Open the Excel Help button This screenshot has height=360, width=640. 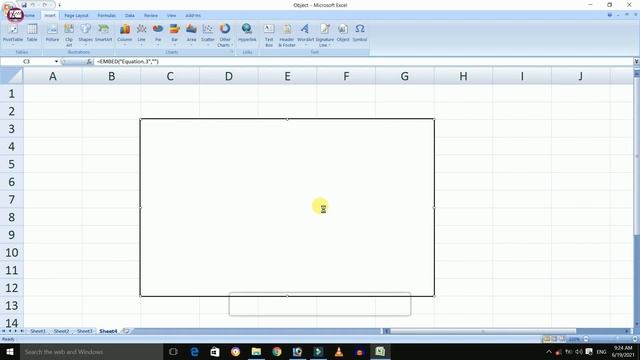pos(610,15)
